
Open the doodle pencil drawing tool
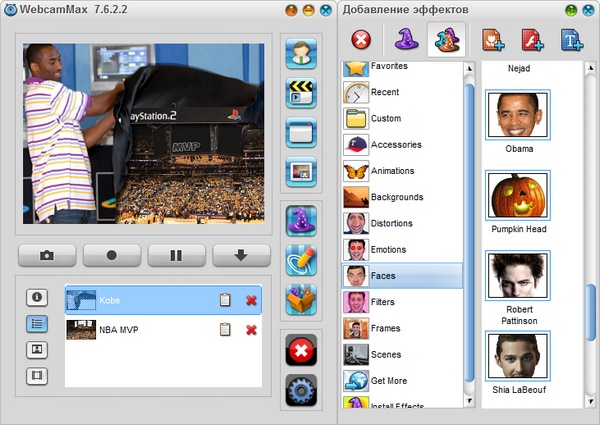(301, 260)
